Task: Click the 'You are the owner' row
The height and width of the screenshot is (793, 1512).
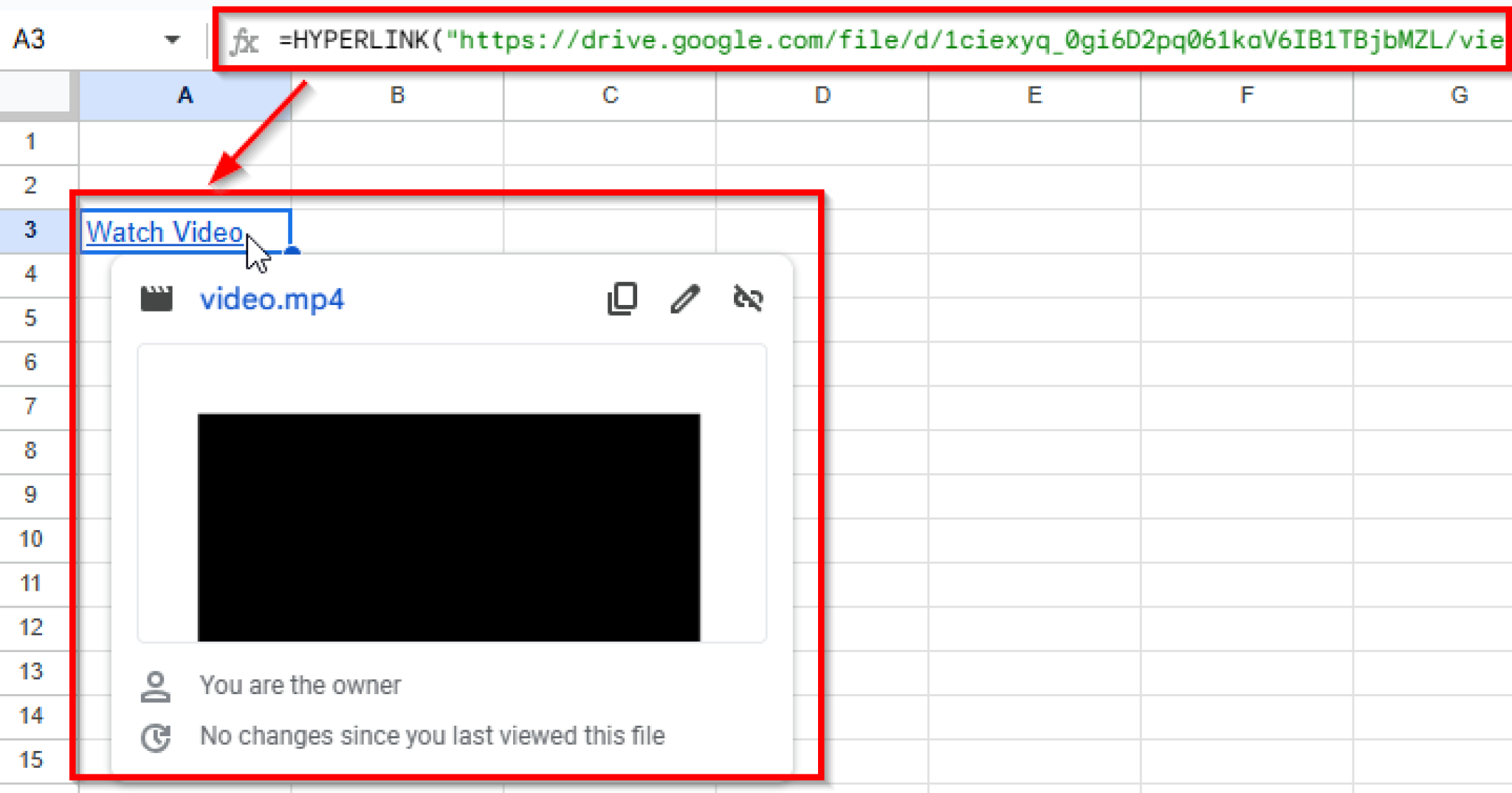Action: [299, 685]
